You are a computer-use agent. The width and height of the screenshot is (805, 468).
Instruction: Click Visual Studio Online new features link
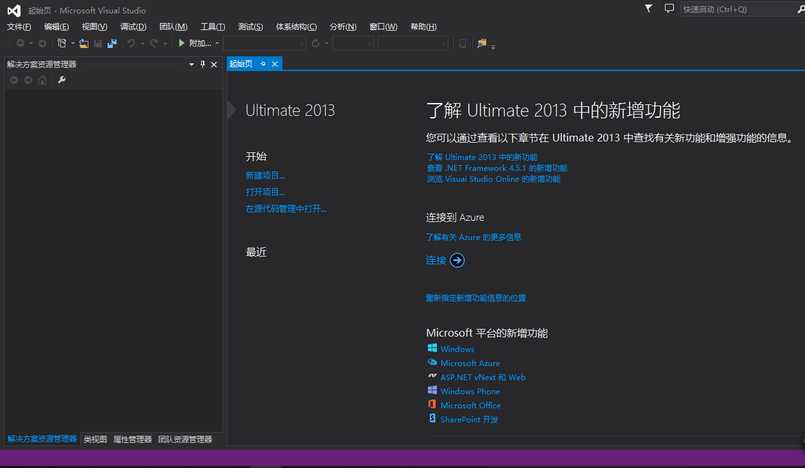point(493,179)
